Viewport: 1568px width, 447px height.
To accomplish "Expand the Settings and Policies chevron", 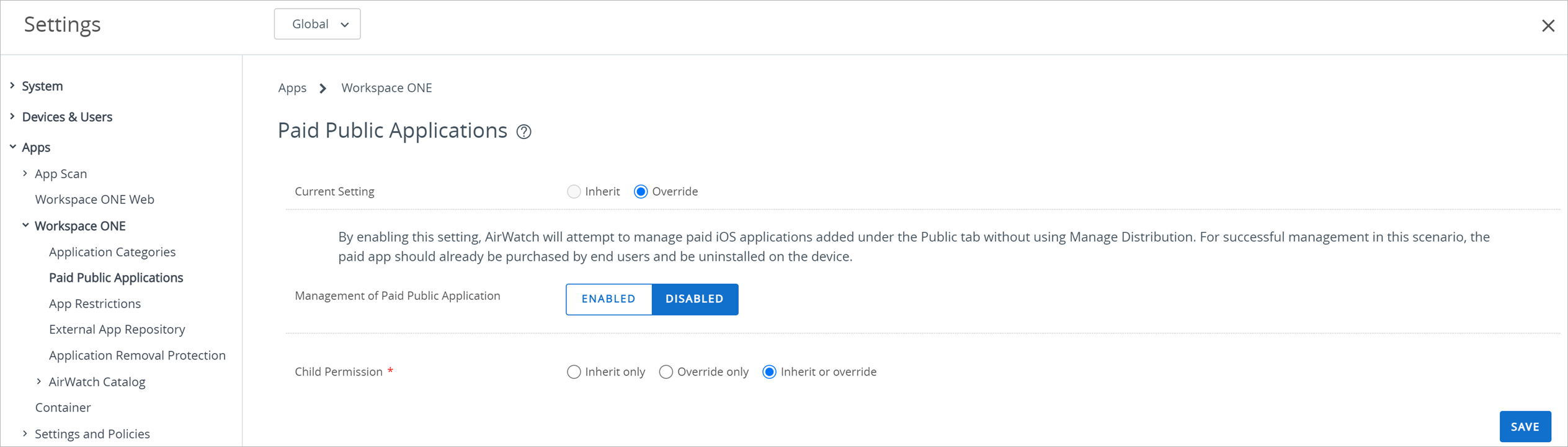I will click(25, 433).
